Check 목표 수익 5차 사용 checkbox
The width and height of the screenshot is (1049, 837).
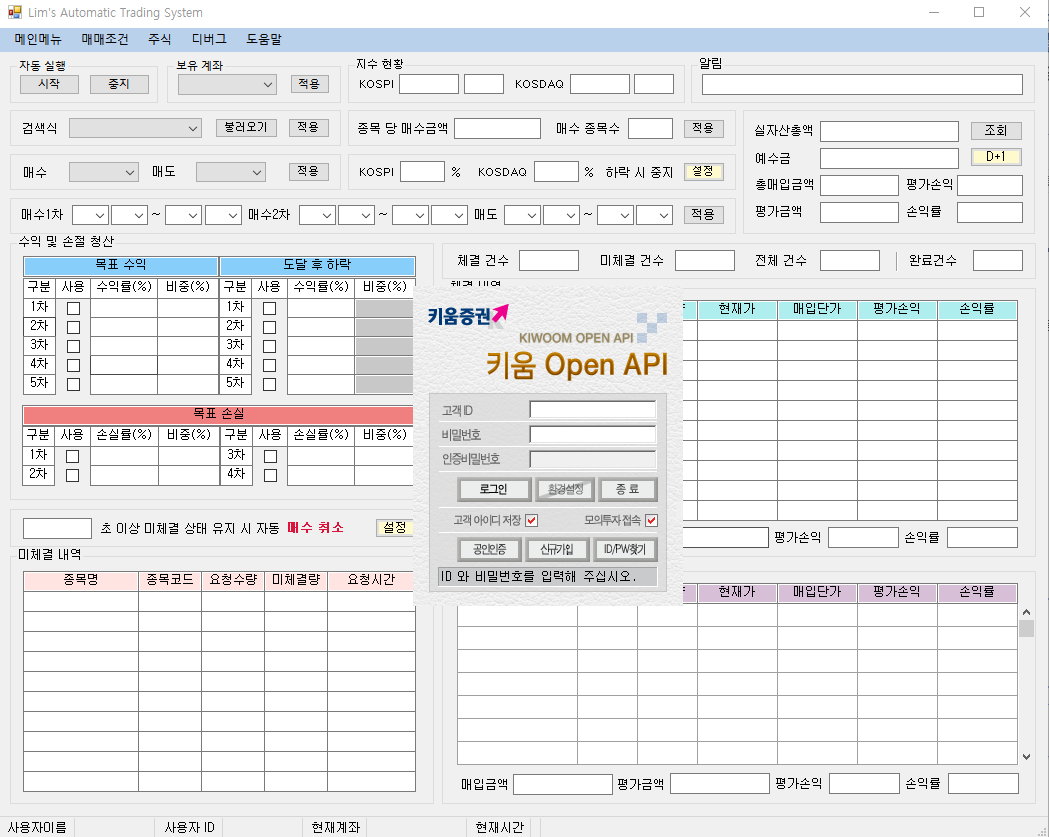coord(74,385)
